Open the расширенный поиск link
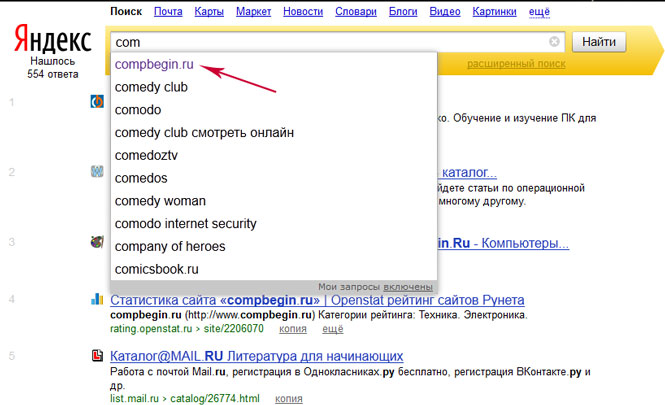The width and height of the screenshot is (665, 405). (516, 64)
